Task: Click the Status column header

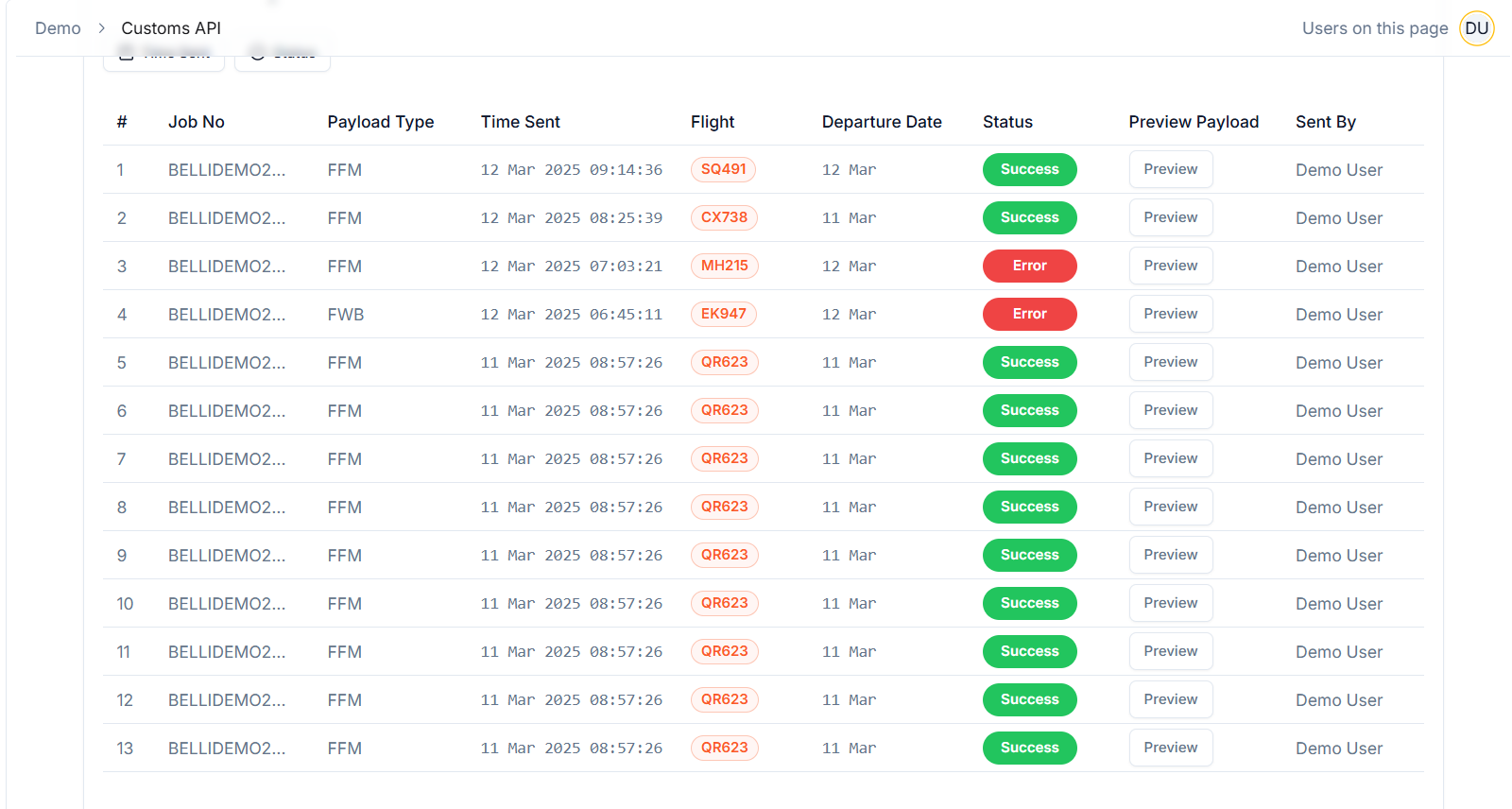Action: click(x=1007, y=122)
